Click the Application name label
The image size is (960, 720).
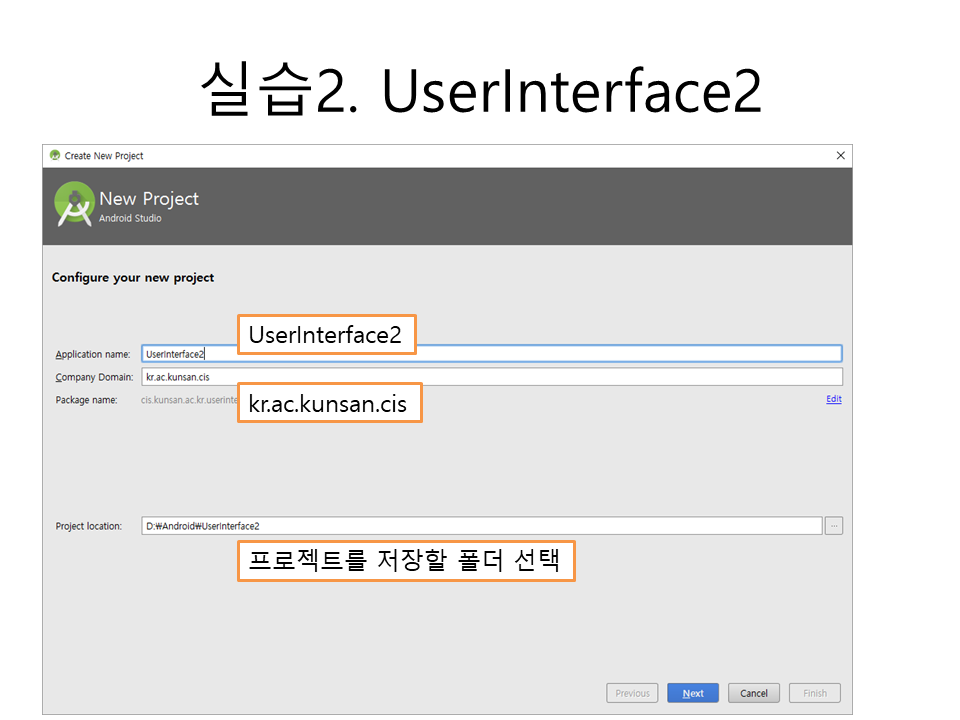coord(93,355)
